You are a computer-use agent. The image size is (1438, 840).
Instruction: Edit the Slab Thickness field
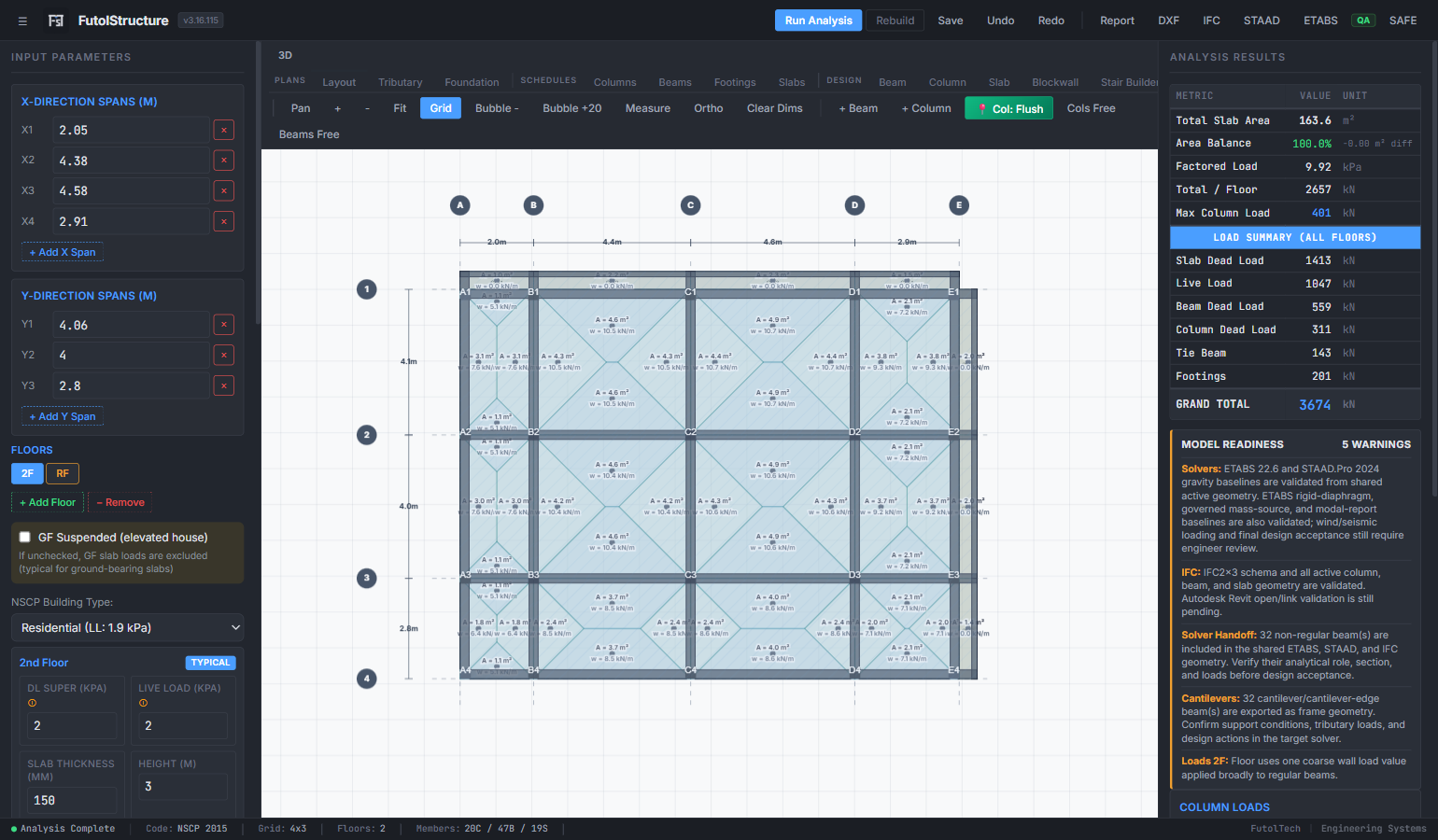tap(72, 800)
